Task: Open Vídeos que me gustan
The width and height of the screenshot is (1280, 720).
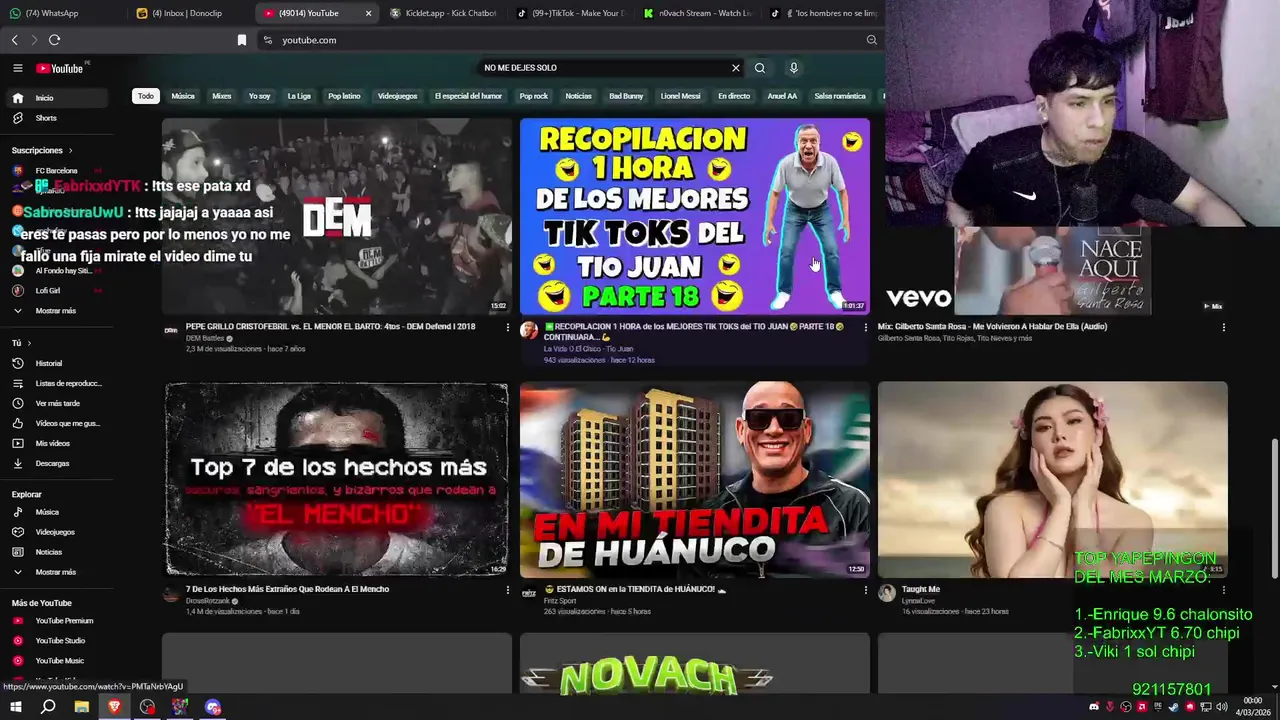Action: coord(56,423)
